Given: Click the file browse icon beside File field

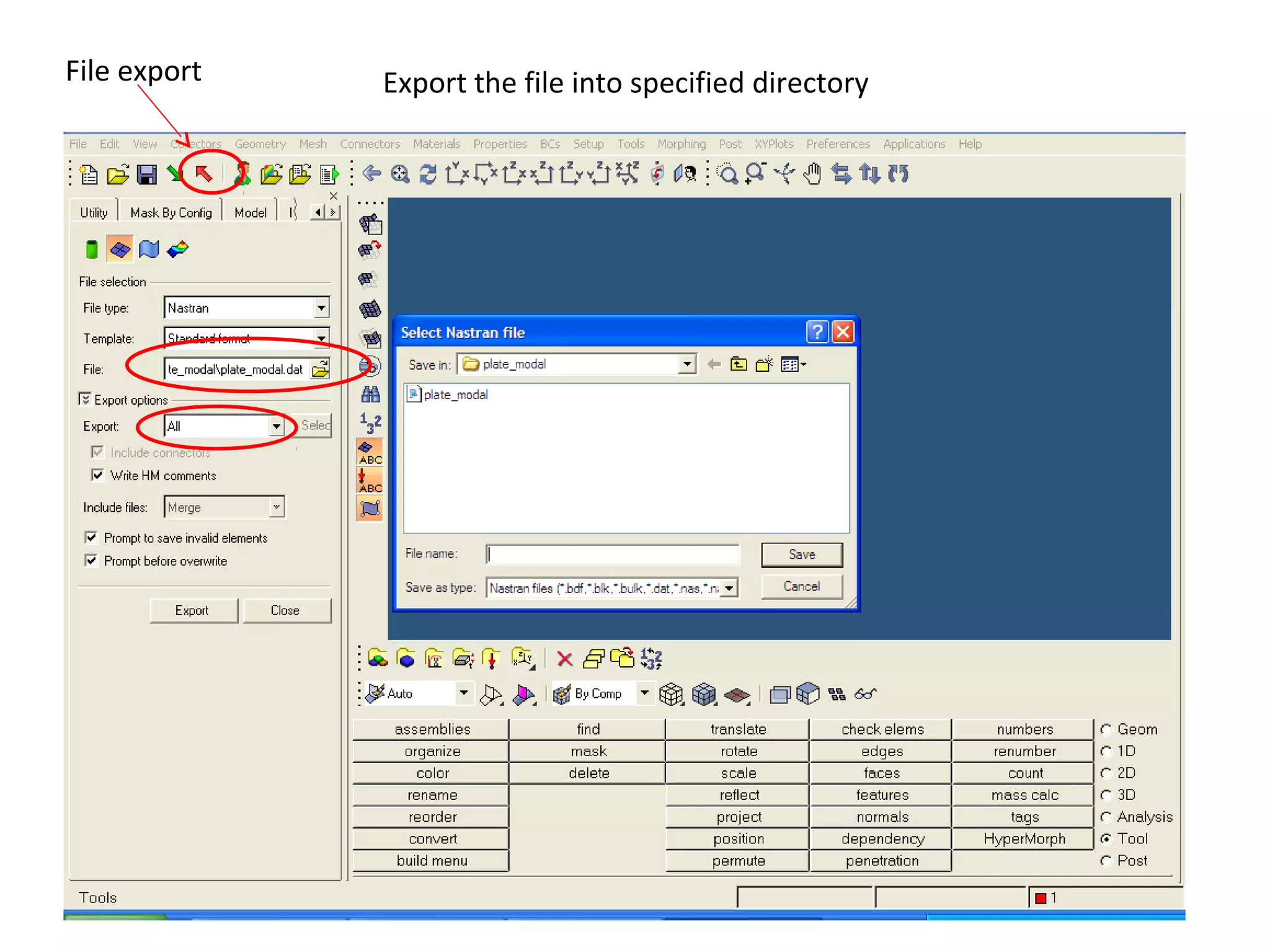Looking at the screenshot, I should click(x=321, y=370).
